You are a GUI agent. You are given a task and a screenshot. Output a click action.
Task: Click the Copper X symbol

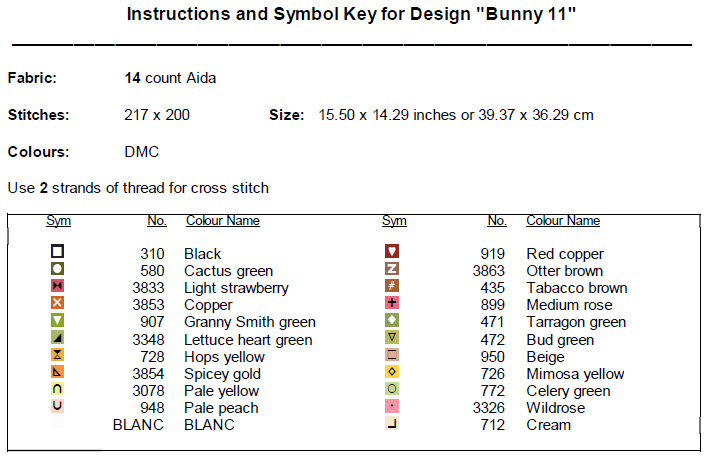(x=58, y=304)
